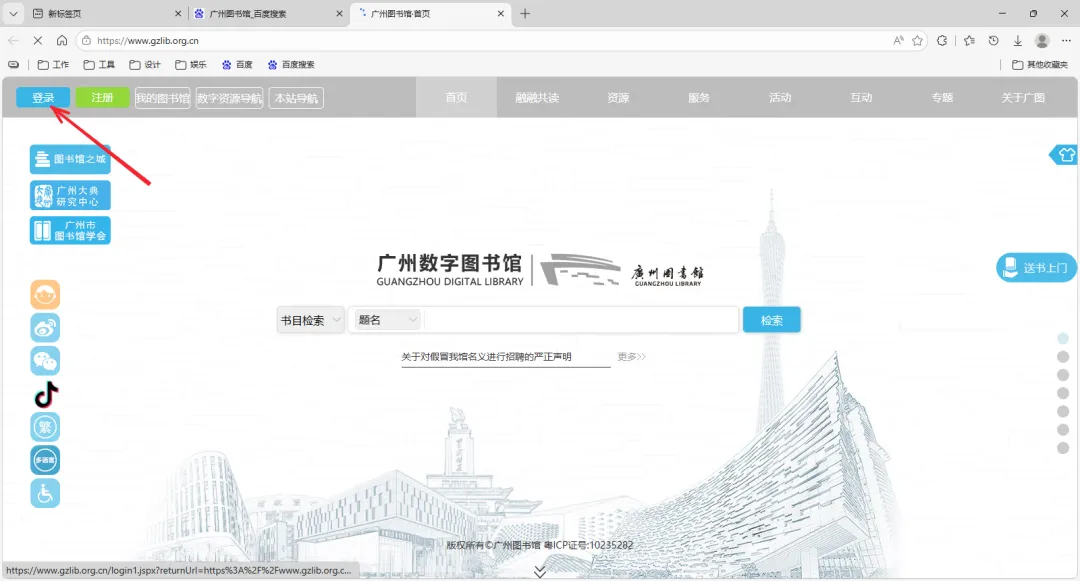The width and height of the screenshot is (1080, 581).
Task: Open the browser history icon
Action: click(993, 41)
